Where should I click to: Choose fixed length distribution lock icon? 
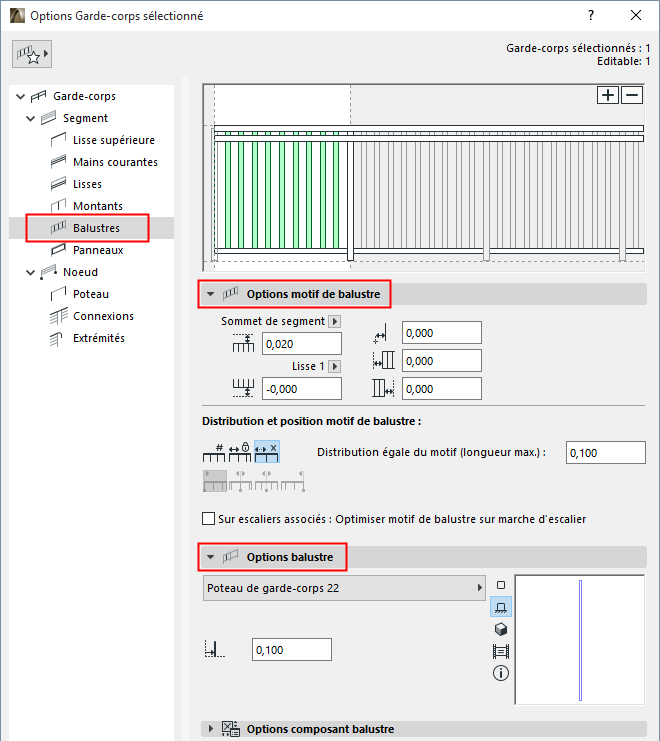point(240,452)
